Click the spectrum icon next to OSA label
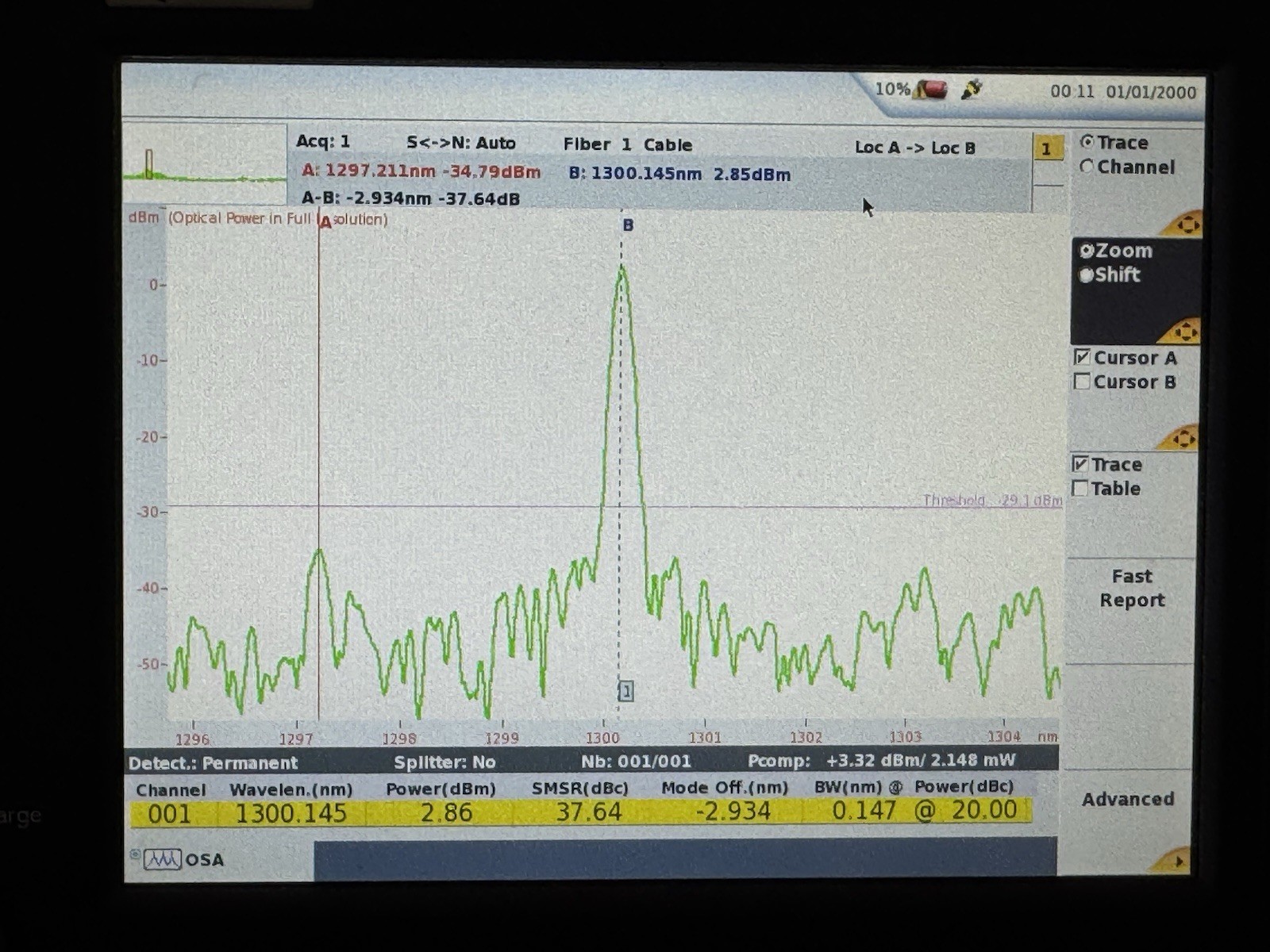Viewport: 1270px width, 952px height. 163,859
